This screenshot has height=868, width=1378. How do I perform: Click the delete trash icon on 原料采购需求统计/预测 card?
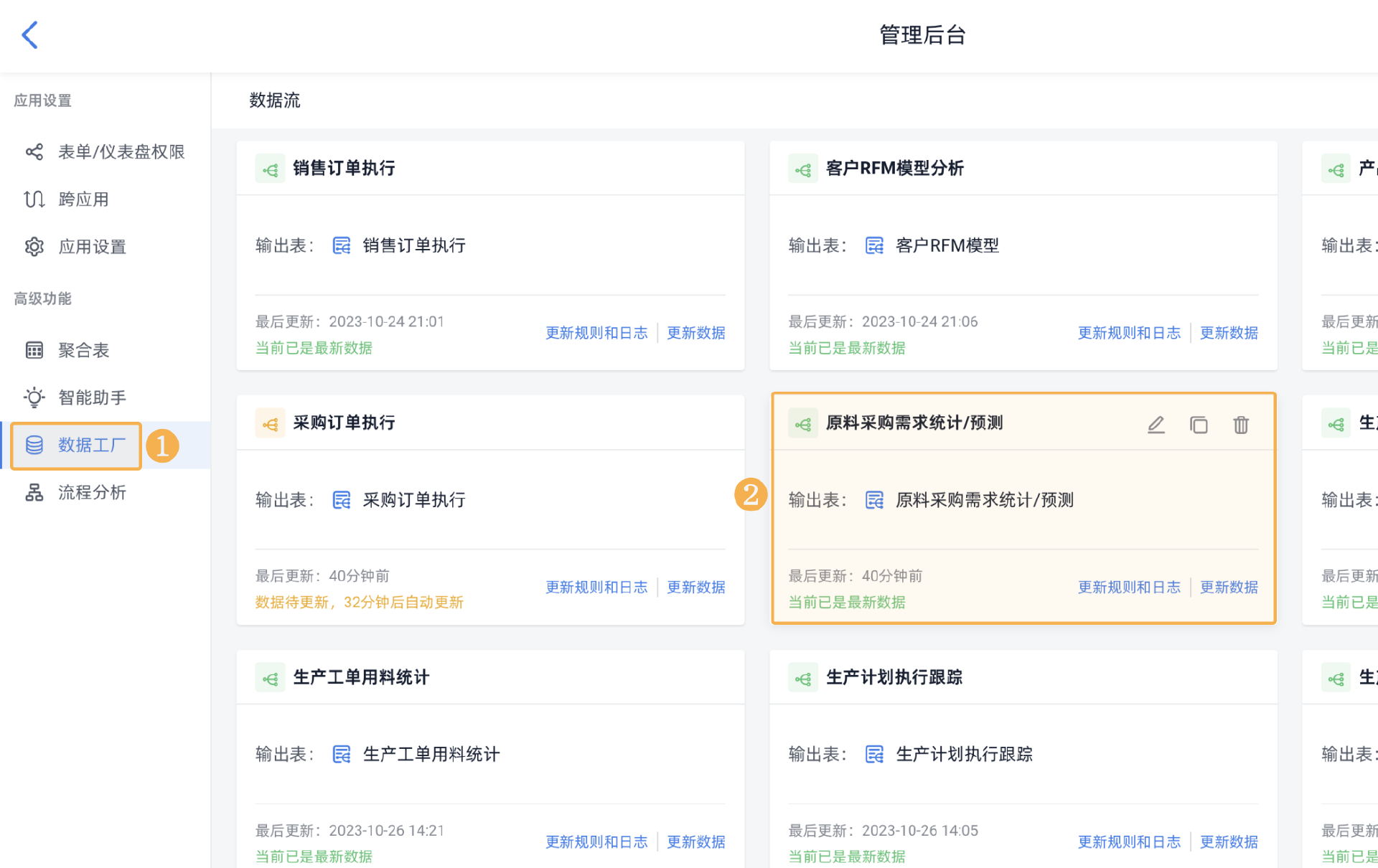pos(1241,425)
